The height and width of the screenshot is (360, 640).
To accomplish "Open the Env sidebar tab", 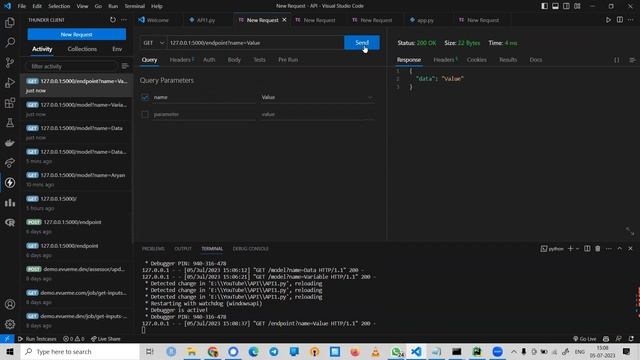I will (x=117, y=49).
